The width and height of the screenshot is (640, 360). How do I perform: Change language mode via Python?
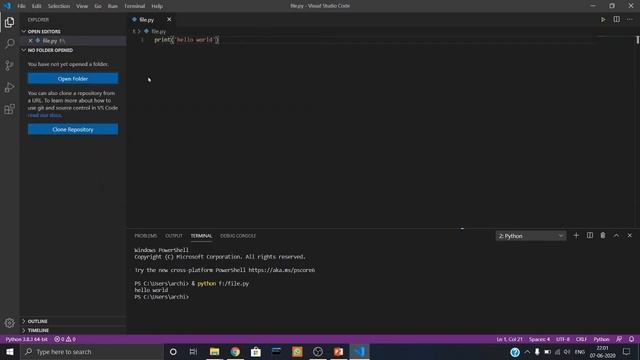(x=601, y=339)
